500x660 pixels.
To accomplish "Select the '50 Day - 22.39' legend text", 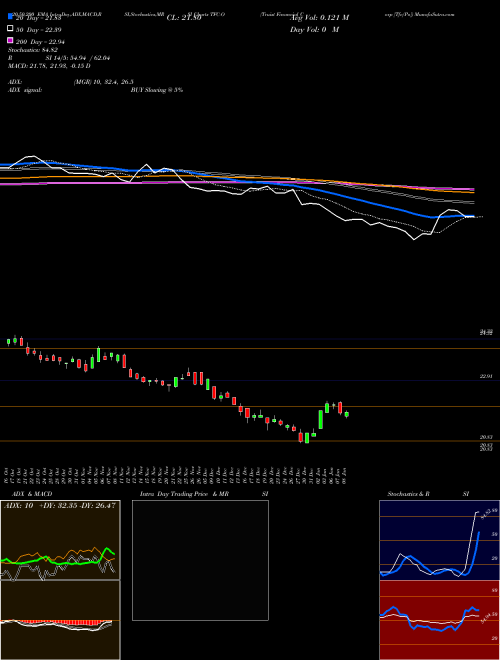I will click(39, 29).
